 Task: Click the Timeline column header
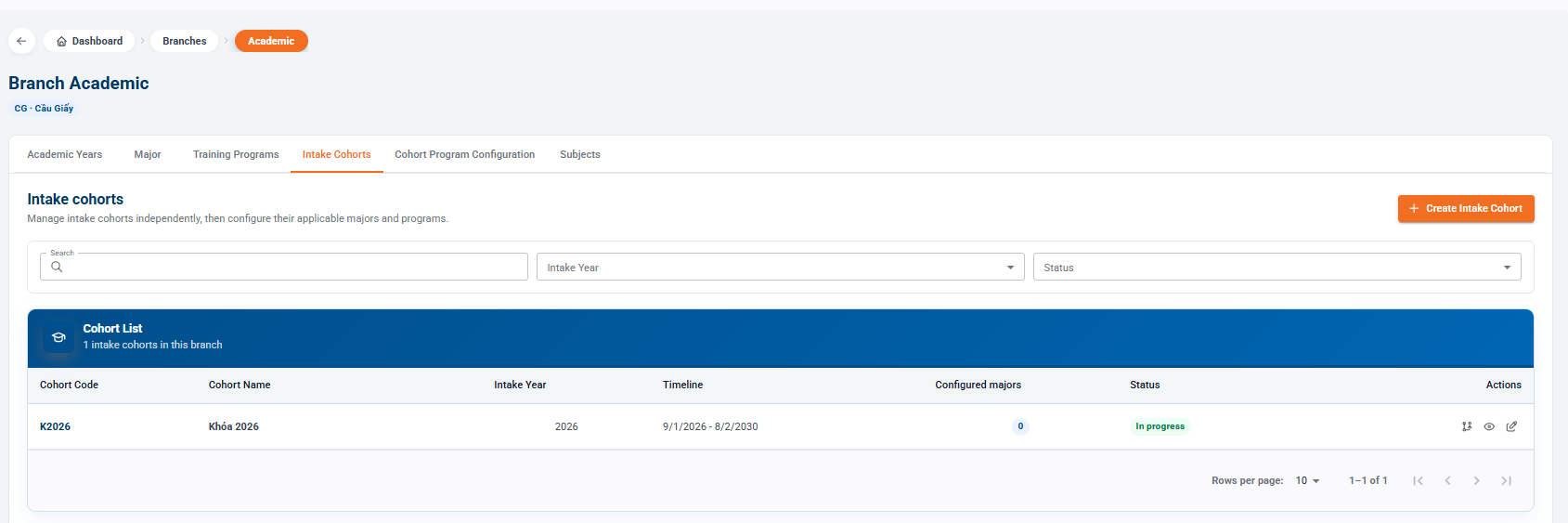click(682, 385)
